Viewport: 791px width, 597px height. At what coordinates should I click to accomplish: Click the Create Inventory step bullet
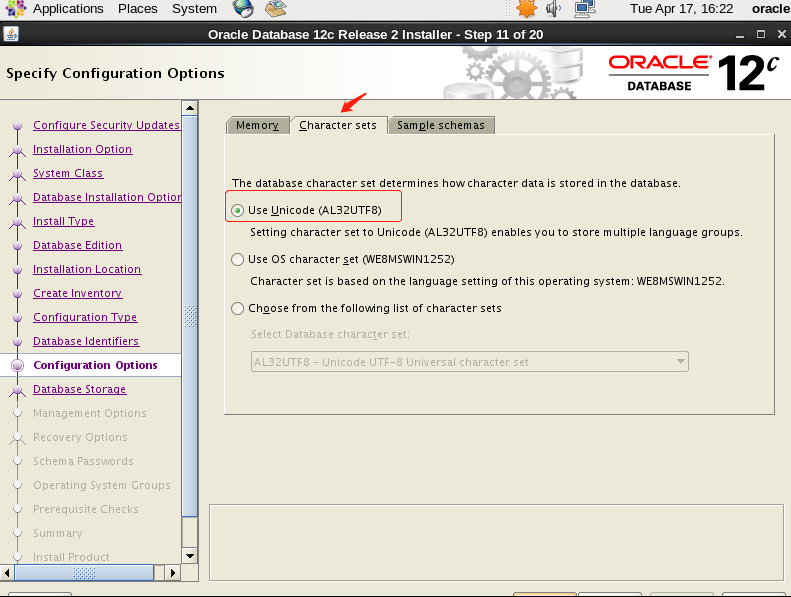18,294
